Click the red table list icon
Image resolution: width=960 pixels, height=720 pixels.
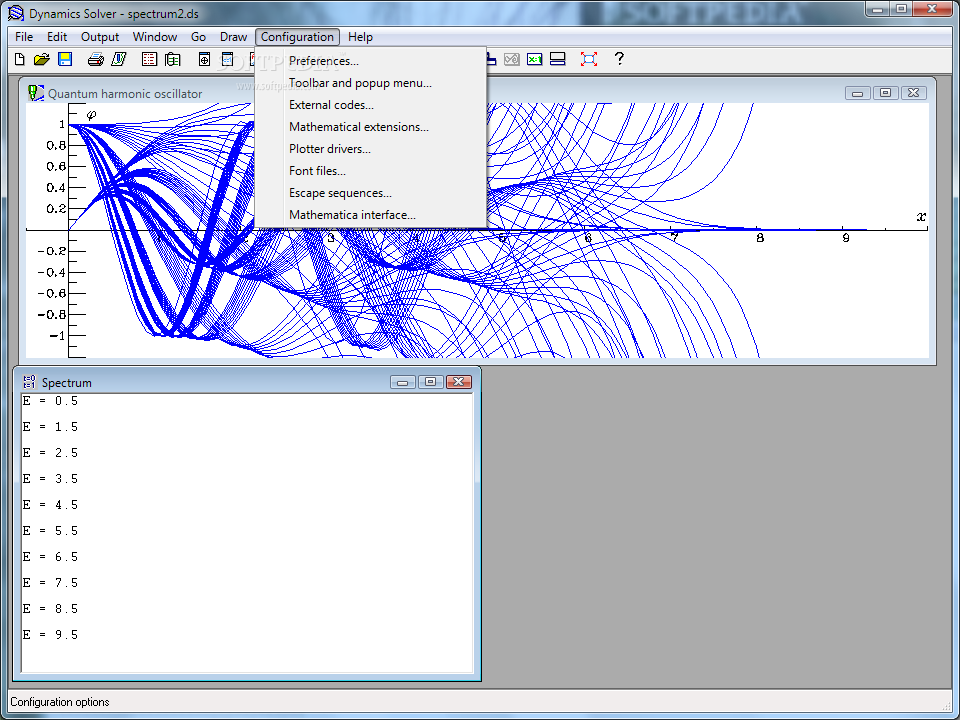click(x=149, y=59)
